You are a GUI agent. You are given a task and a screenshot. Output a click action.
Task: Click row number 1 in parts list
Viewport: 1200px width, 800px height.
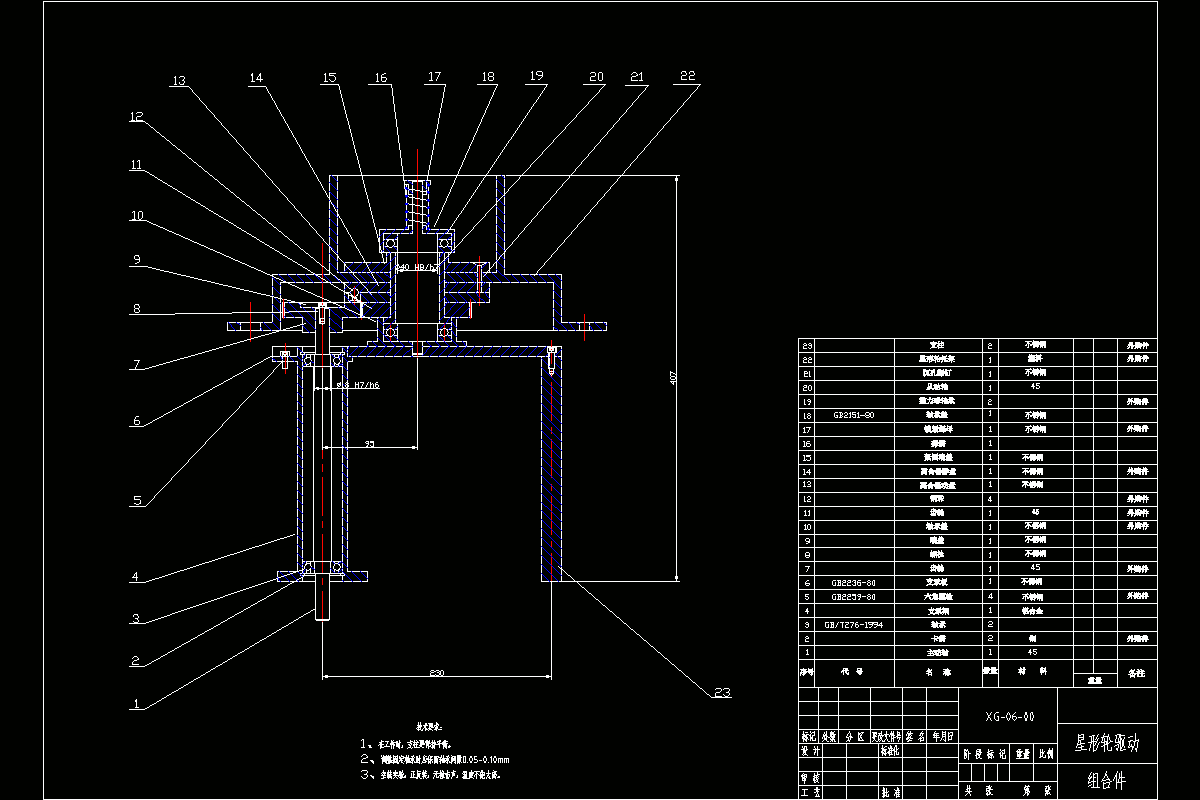pyautogui.click(x=807, y=652)
